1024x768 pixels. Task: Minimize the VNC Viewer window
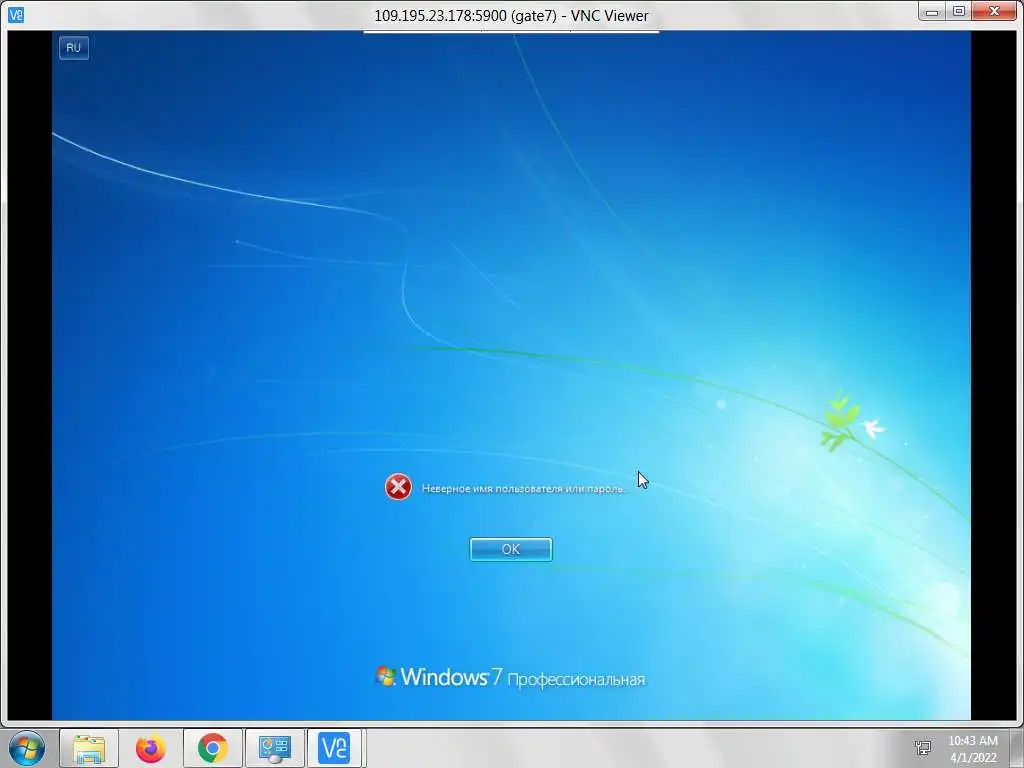(x=932, y=11)
